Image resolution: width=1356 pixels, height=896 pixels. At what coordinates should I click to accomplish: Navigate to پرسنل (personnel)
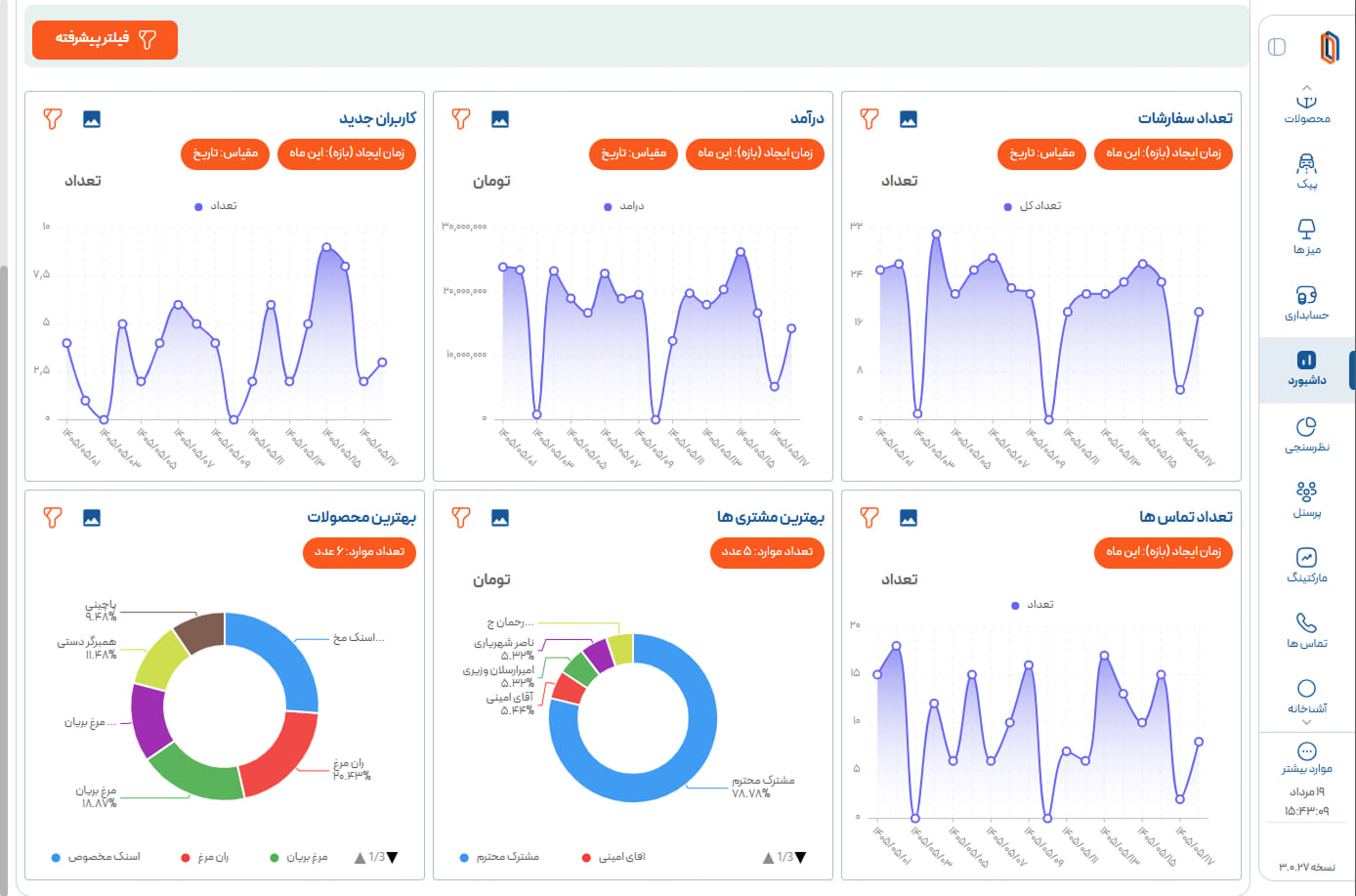click(1306, 501)
